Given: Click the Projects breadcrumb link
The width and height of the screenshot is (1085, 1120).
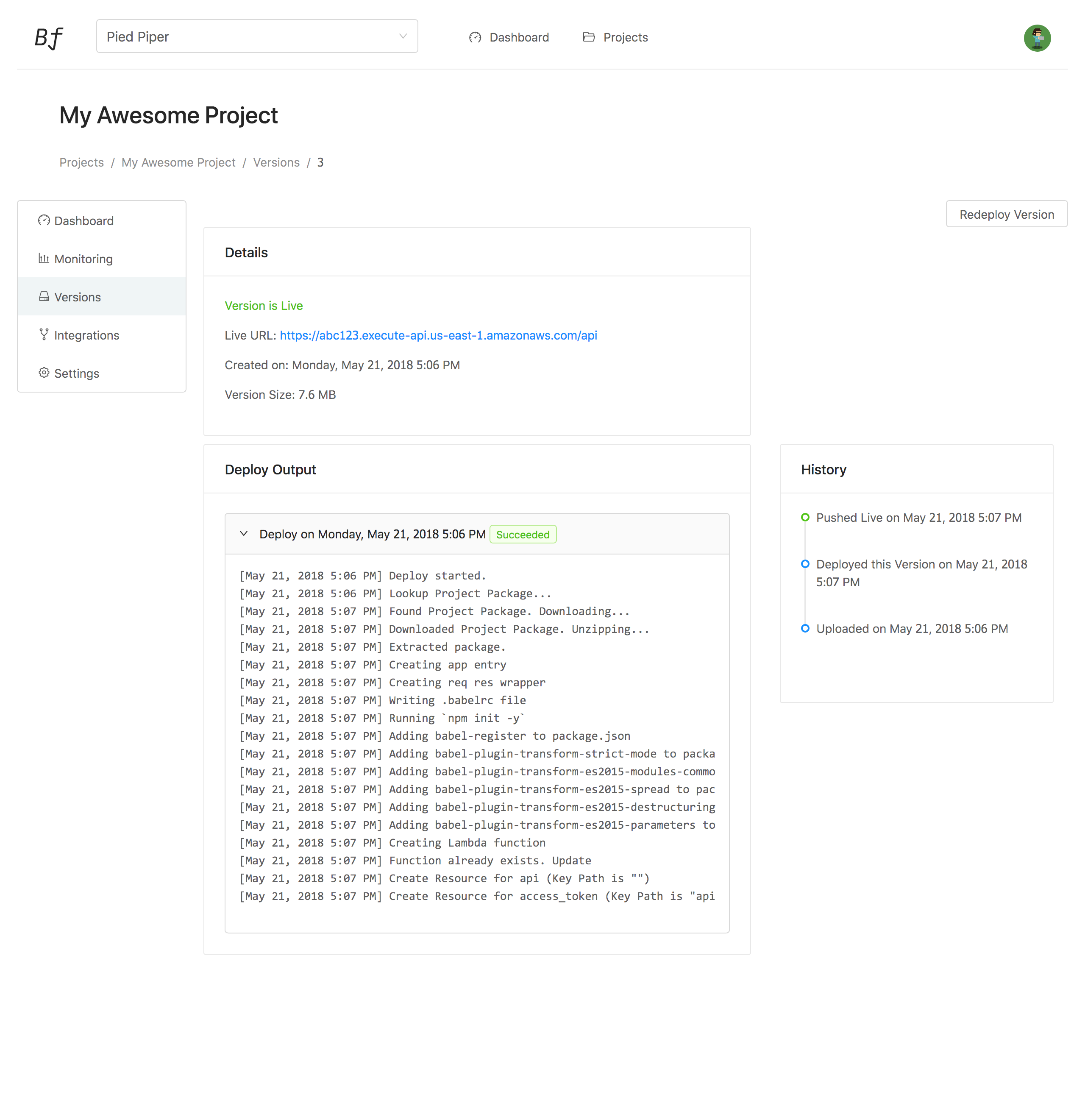Looking at the screenshot, I should pos(82,162).
